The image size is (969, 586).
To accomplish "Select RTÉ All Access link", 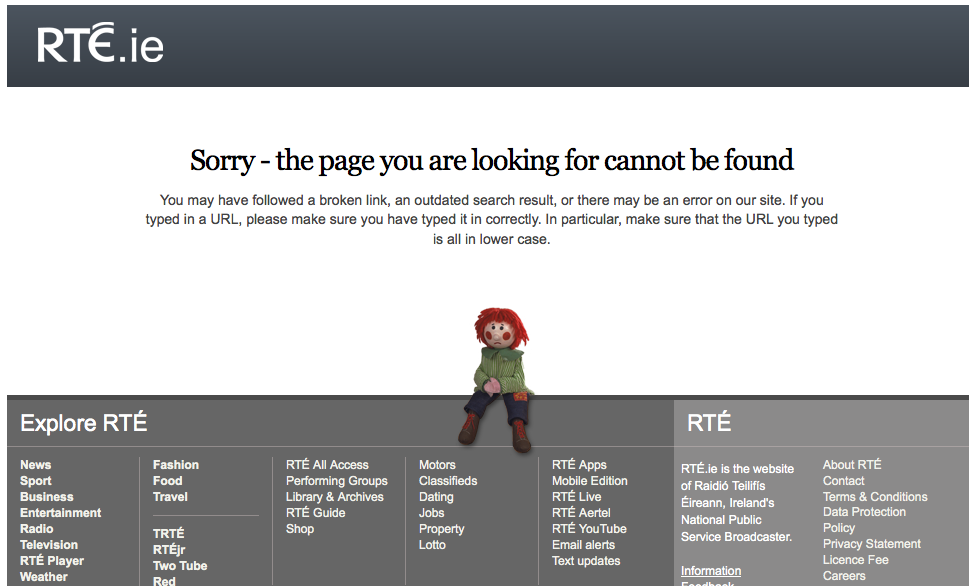I will coord(327,465).
